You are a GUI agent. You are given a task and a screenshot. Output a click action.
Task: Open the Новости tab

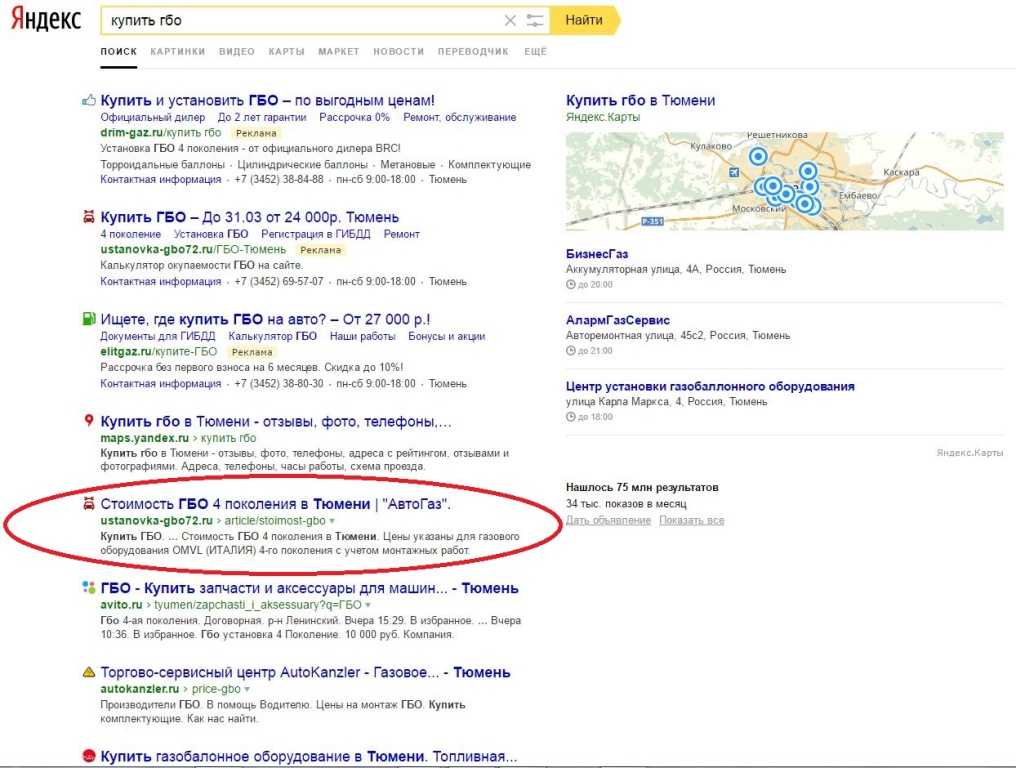tap(398, 52)
